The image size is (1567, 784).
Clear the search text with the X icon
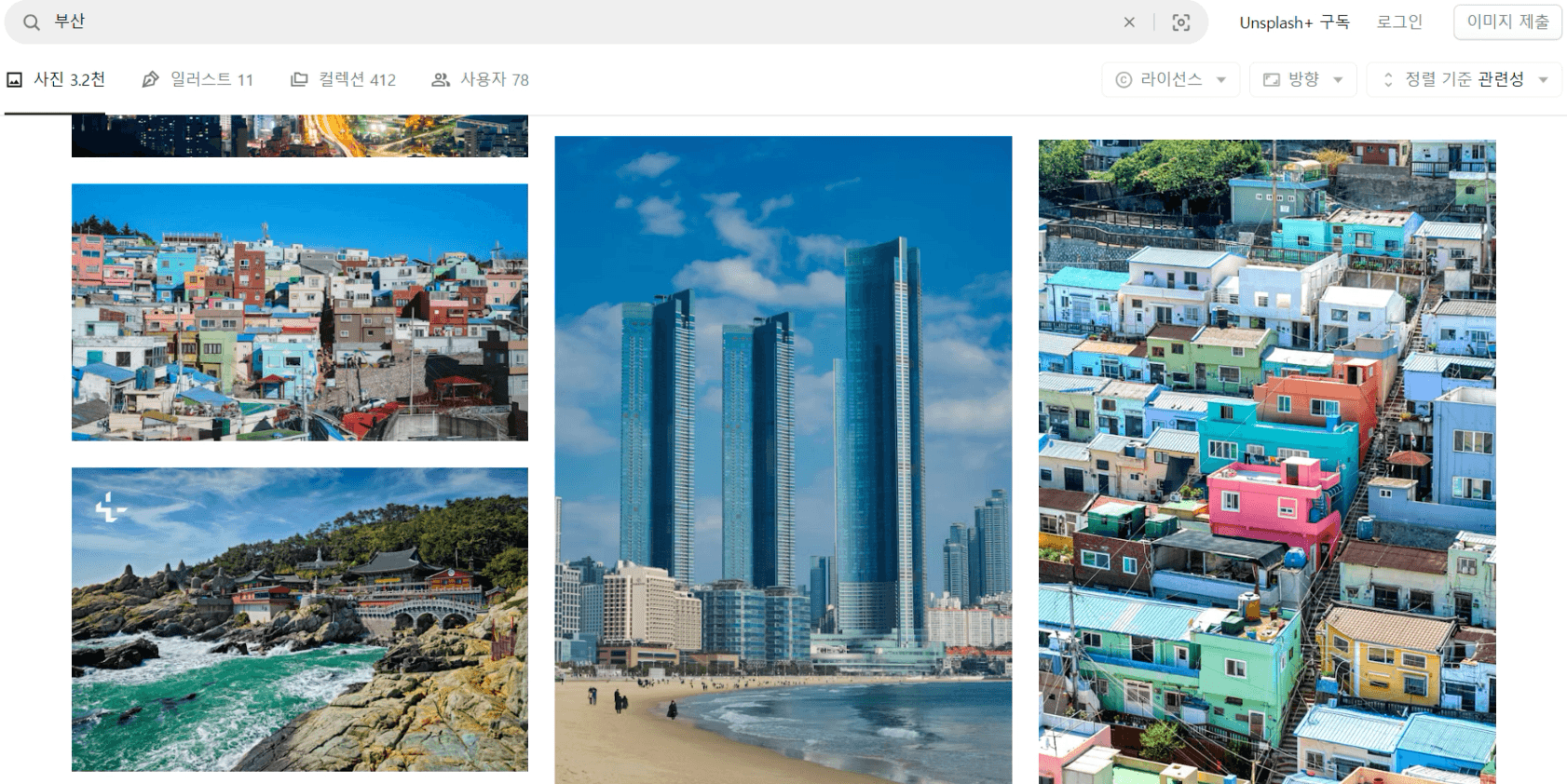1129,22
